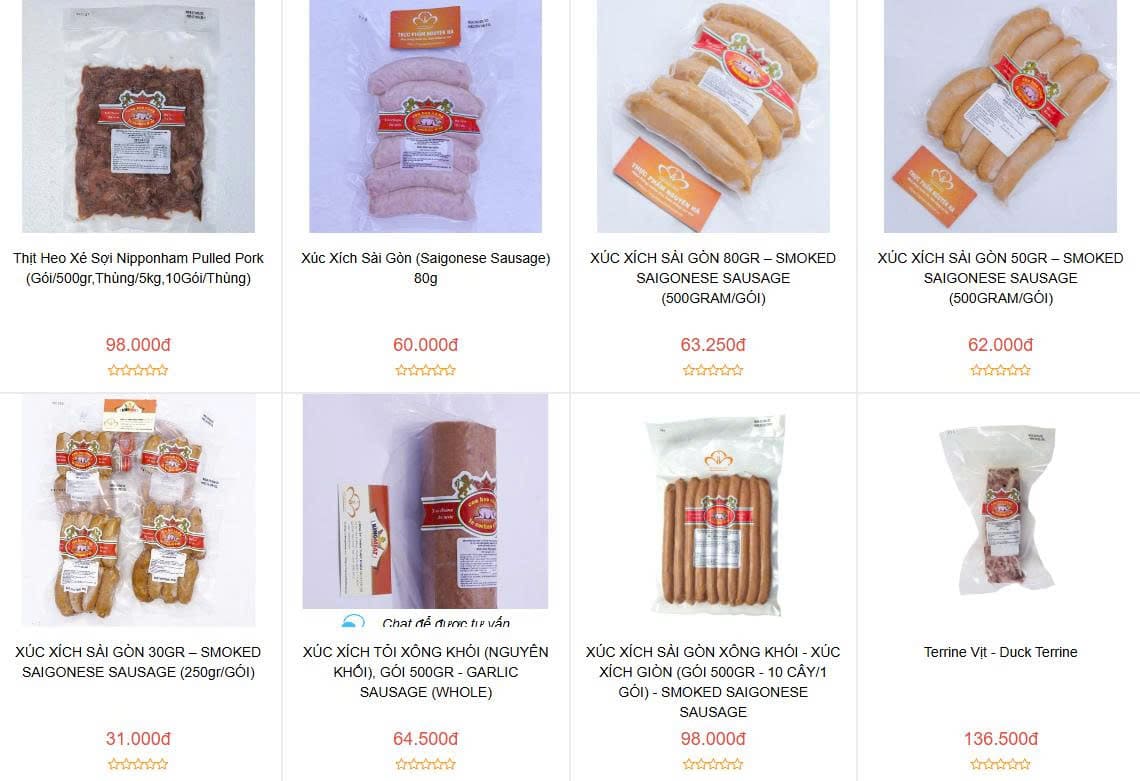Open the XÚC XÍCH SÀI GÒN 50GR smoked title
1140x781 pixels.
[1000, 278]
